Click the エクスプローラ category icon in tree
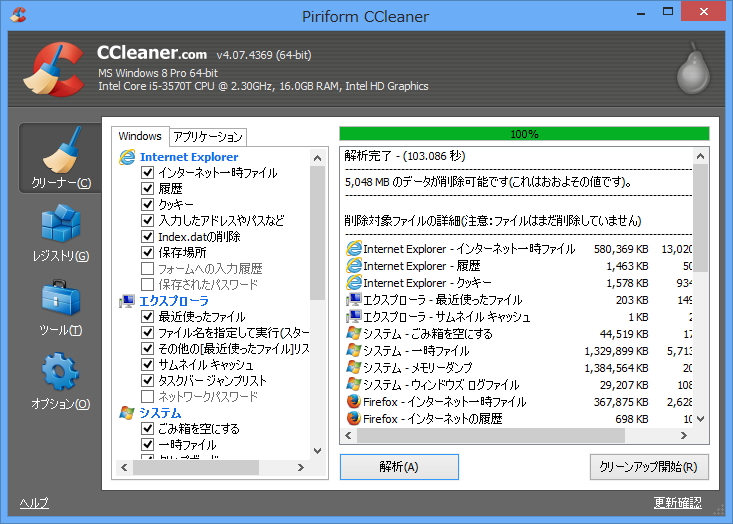 pos(127,301)
